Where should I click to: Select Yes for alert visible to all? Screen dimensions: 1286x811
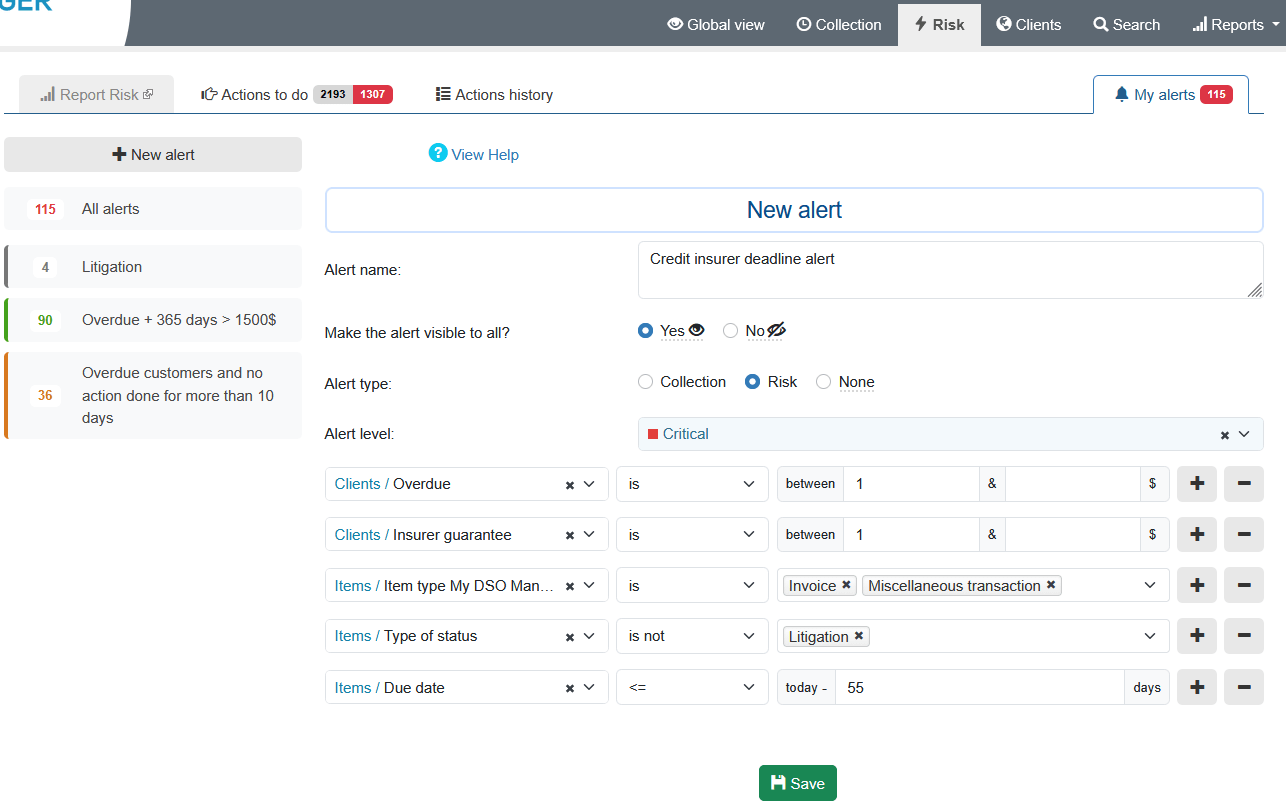pos(645,331)
